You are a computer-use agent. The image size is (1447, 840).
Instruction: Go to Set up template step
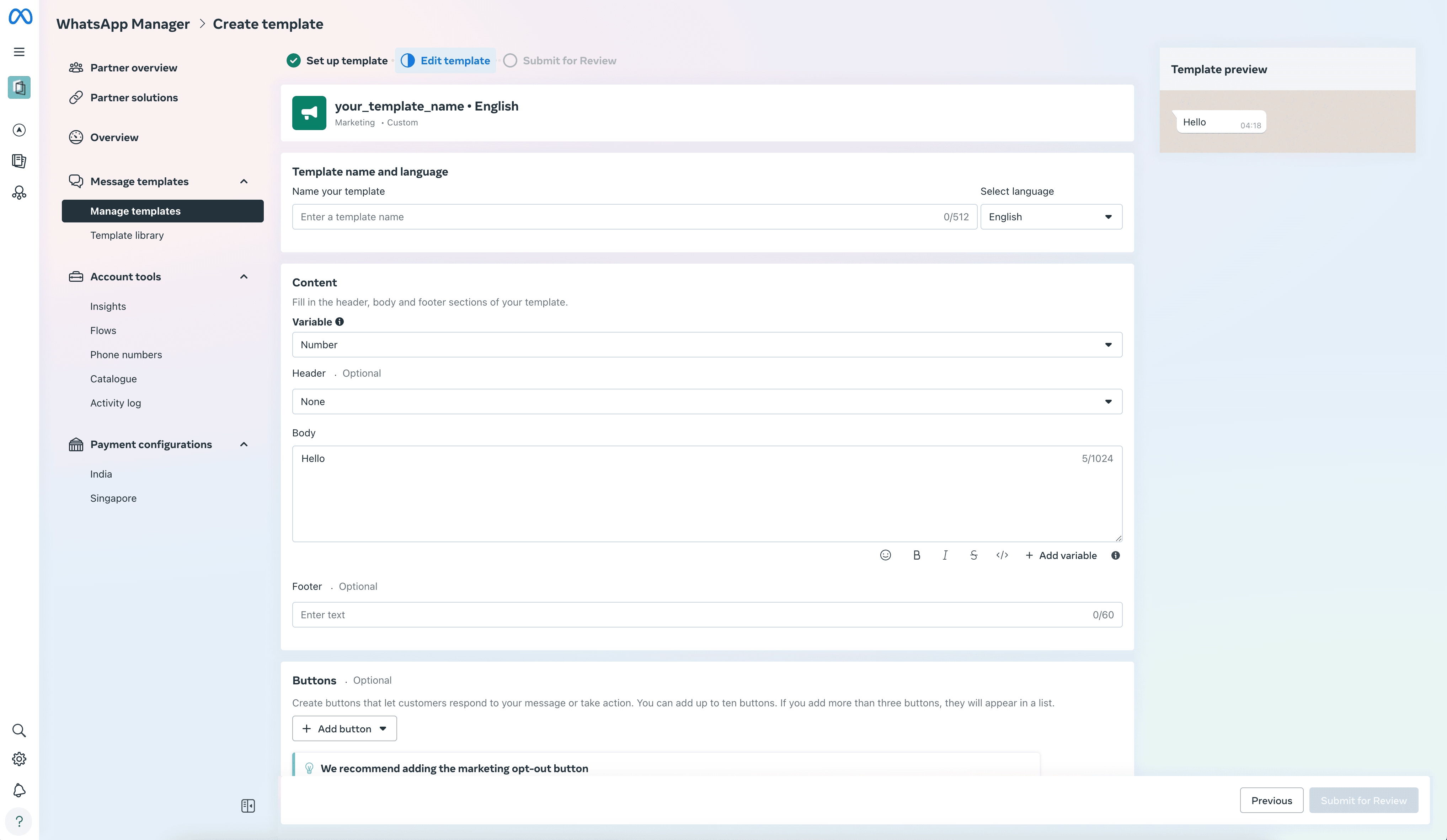(x=337, y=61)
